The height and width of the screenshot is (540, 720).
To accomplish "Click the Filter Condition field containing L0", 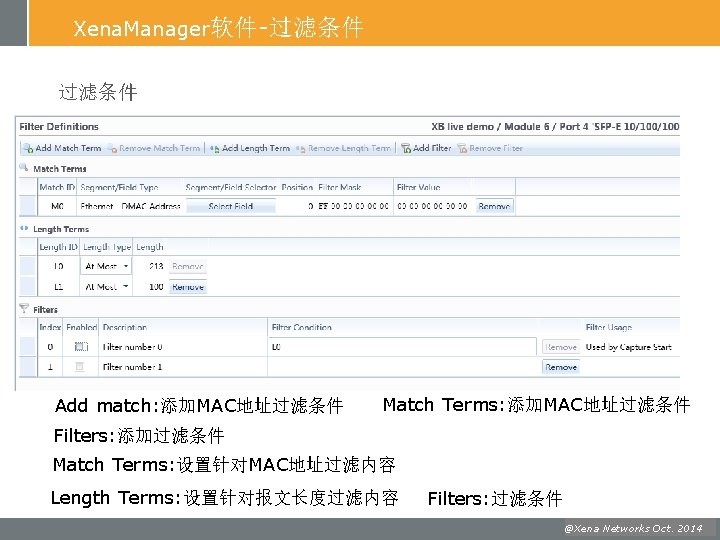I will click(x=402, y=347).
